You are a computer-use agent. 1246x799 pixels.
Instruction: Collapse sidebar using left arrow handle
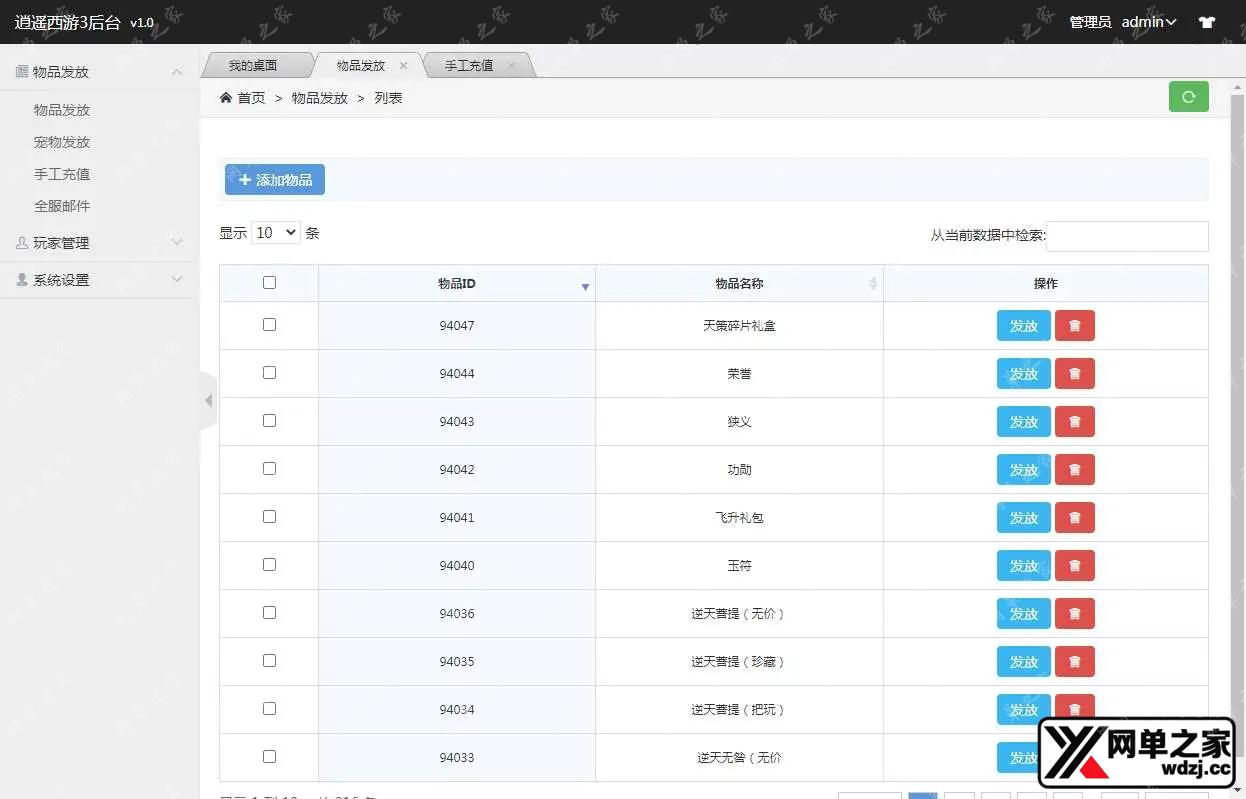tap(208, 401)
